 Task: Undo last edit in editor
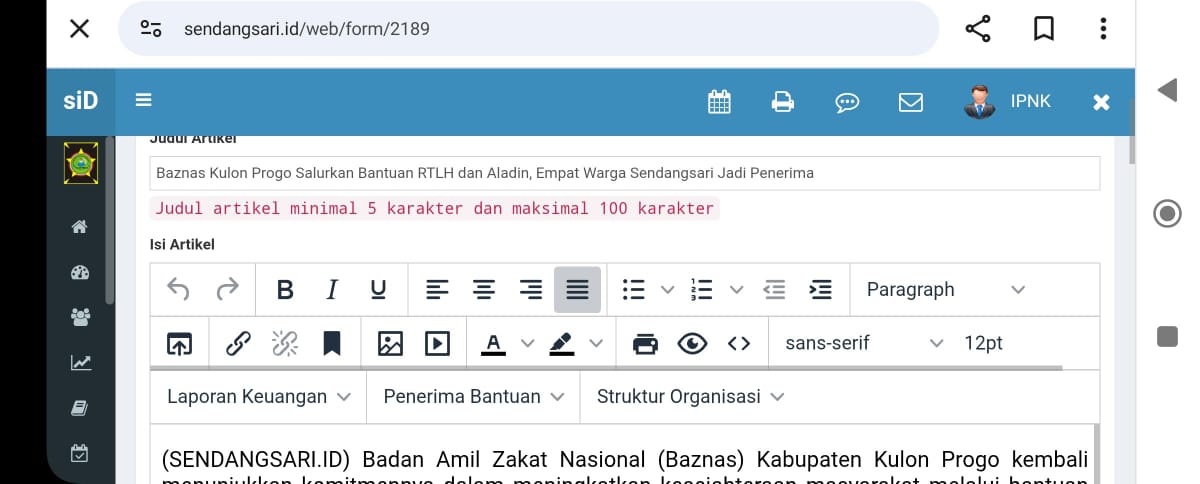click(178, 290)
